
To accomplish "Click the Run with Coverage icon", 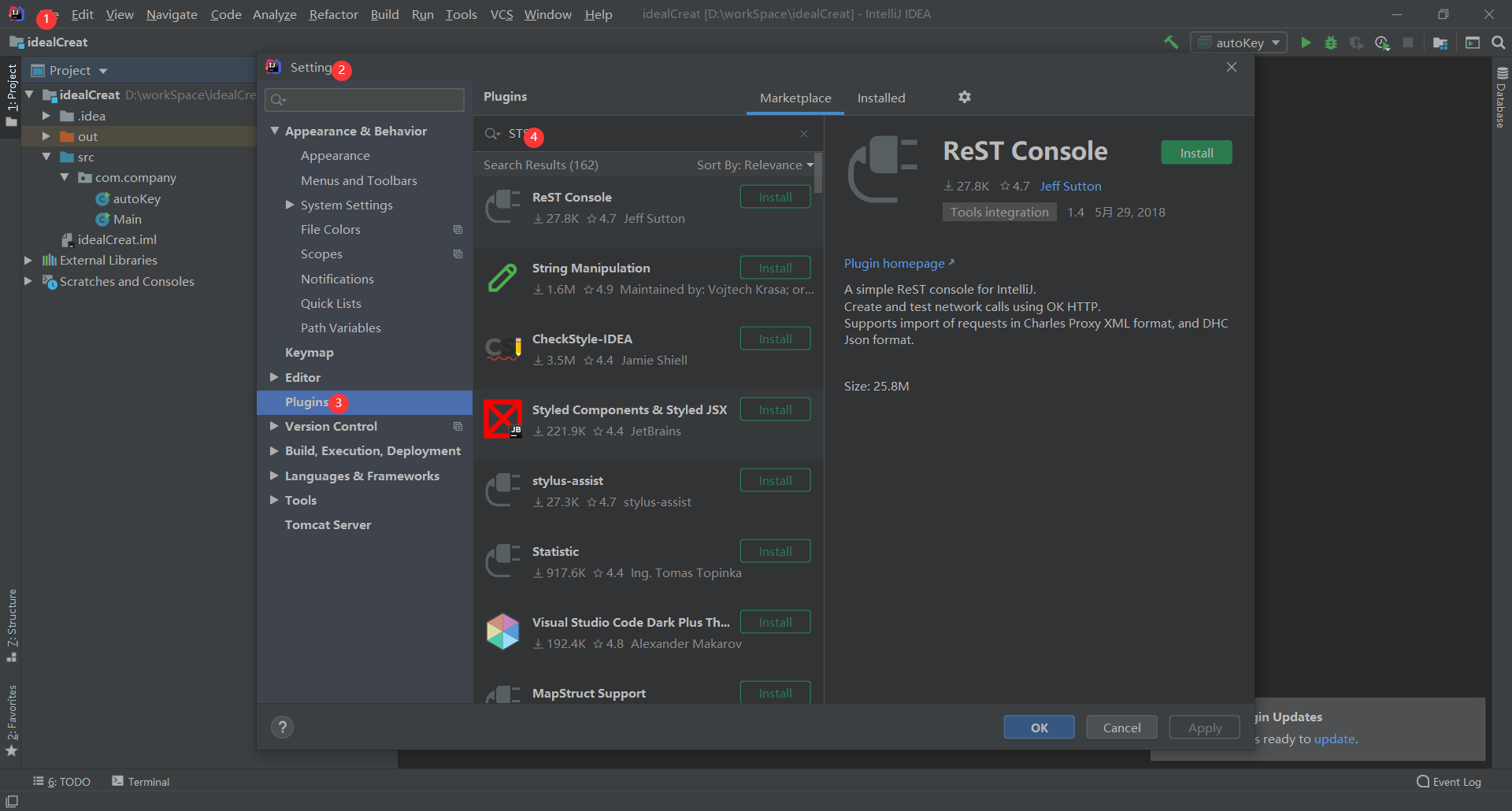I will pyautogui.click(x=1356, y=43).
